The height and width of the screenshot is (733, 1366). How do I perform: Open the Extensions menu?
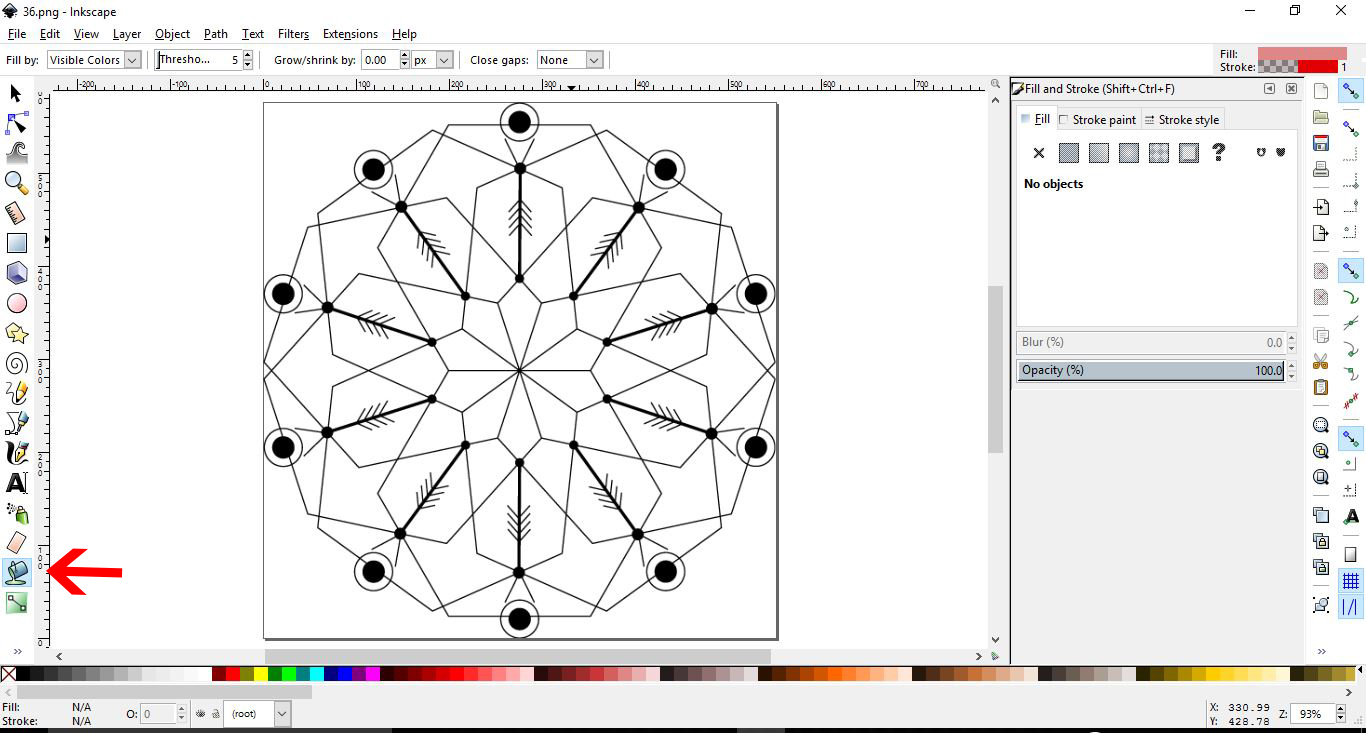coord(350,34)
